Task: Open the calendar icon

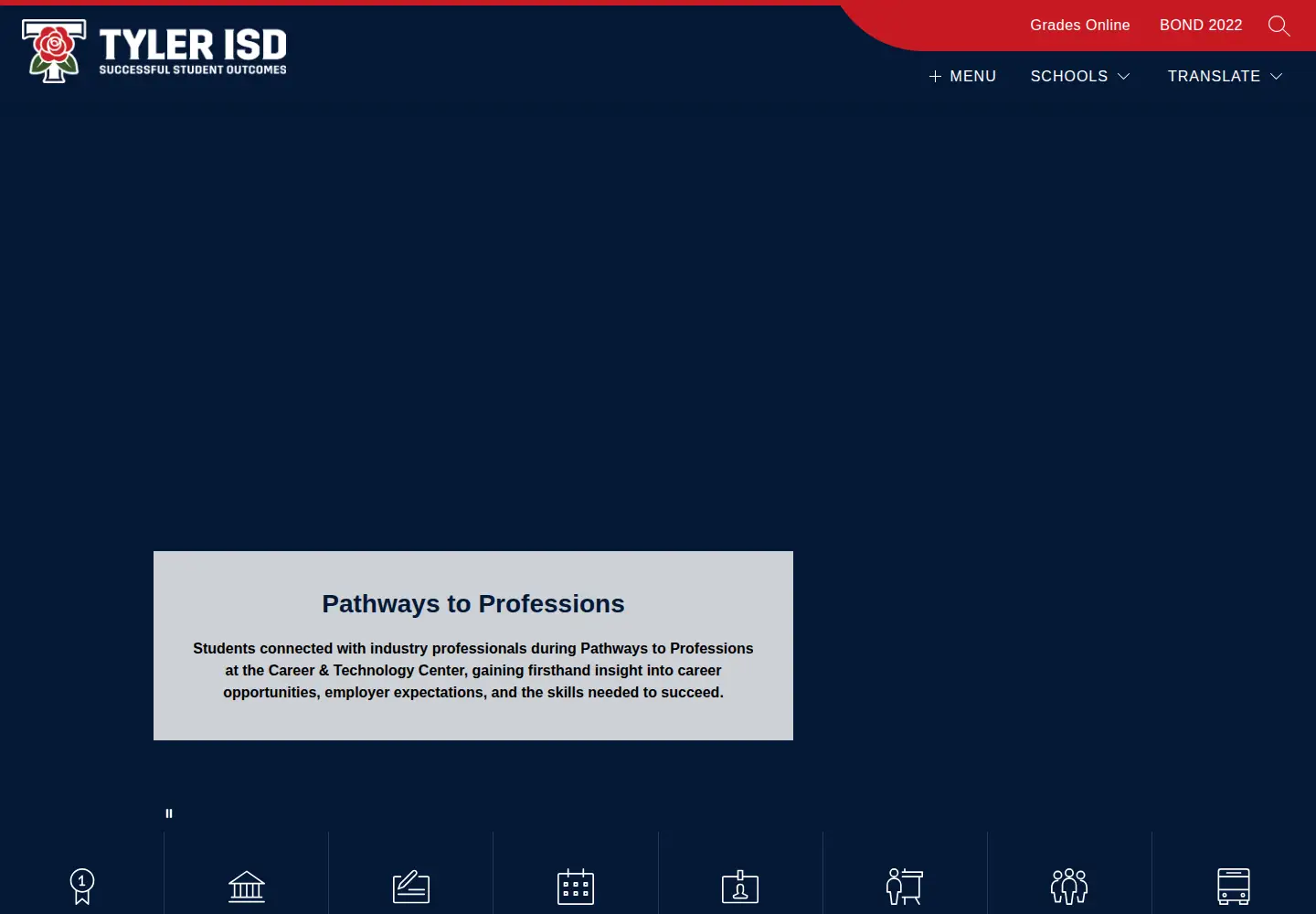Action: click(x=576, y=887)
